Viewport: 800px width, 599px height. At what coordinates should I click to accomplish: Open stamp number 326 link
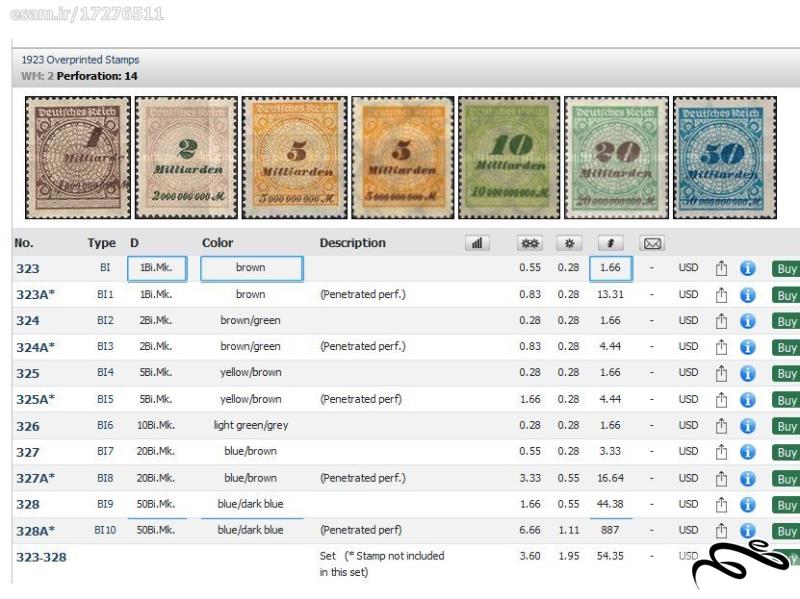tap(28, 426)
